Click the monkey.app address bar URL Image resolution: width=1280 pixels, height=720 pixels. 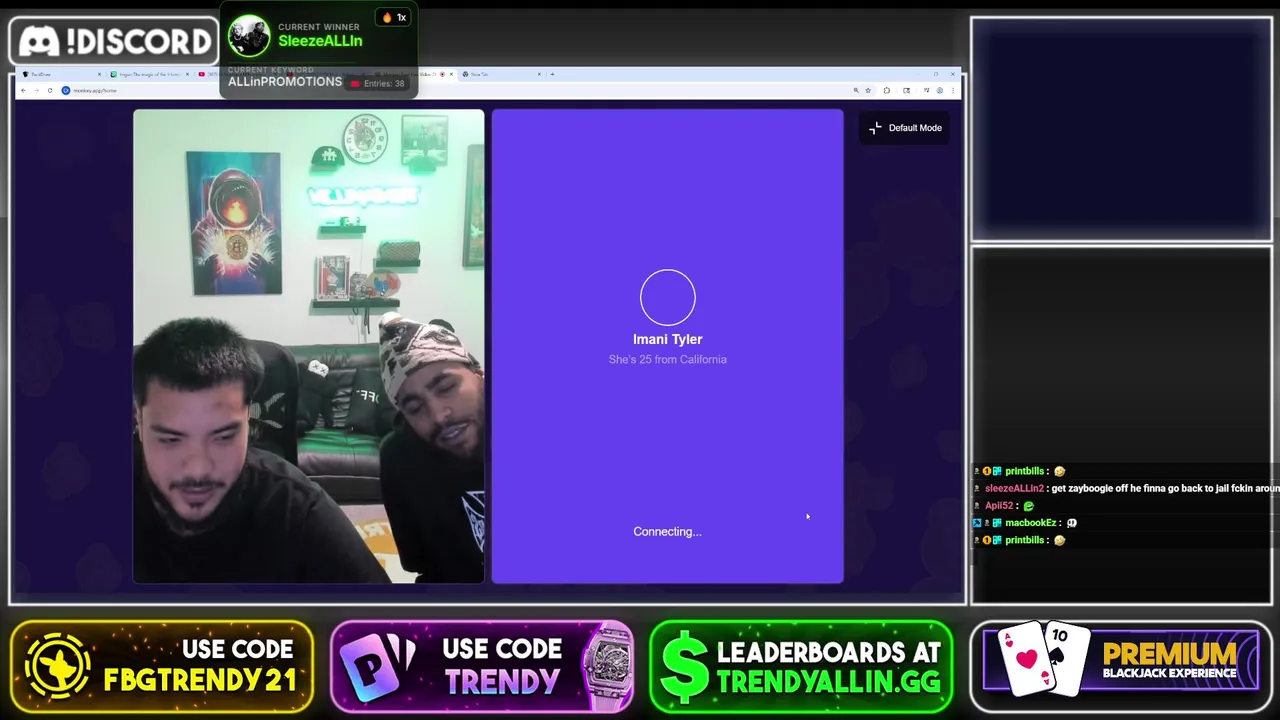tap(94, 90)
